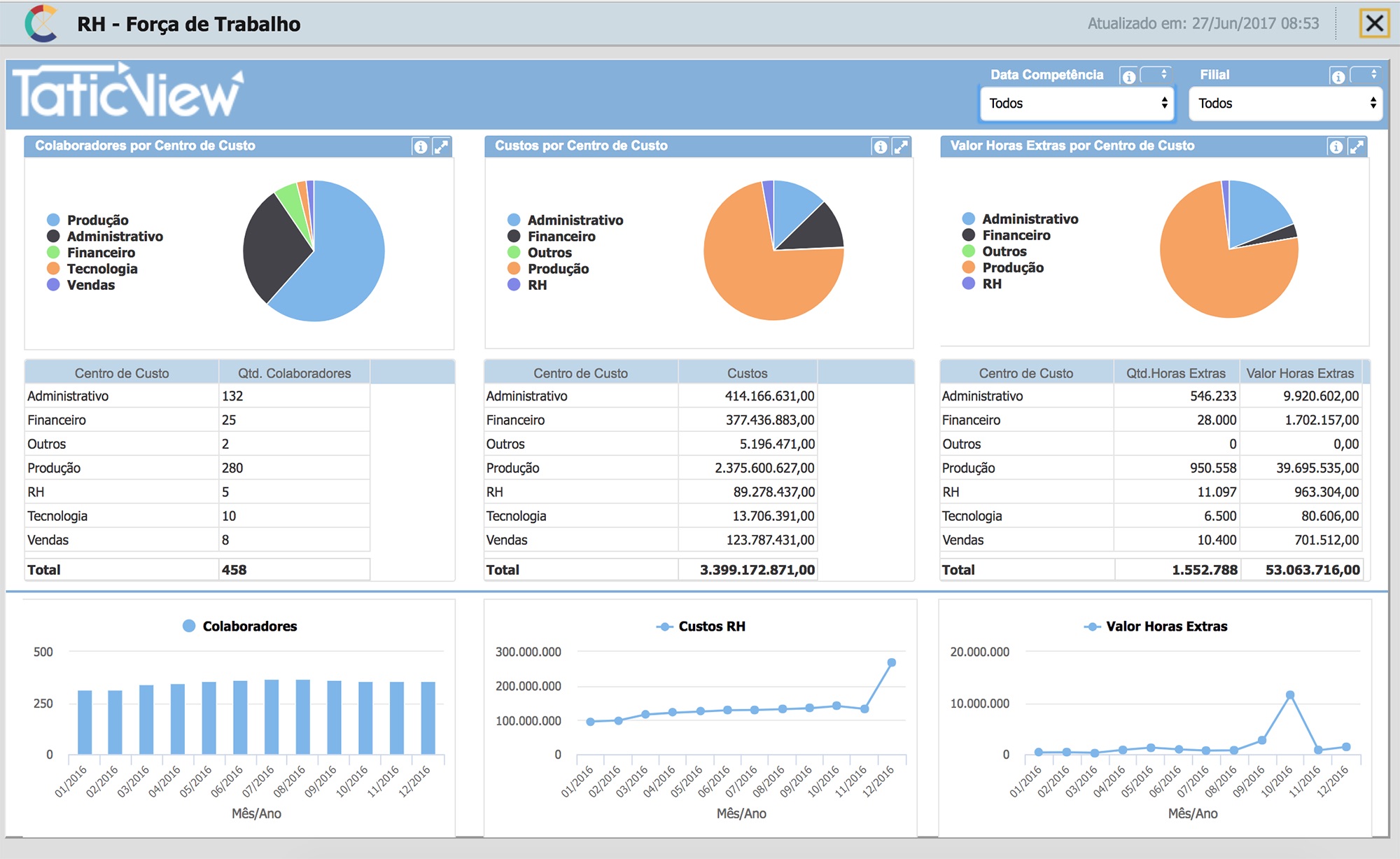Screen dimensions: 1400x859
Task: Expand the Custos por Centro de Custo chart
Action: tap(901, 146)
